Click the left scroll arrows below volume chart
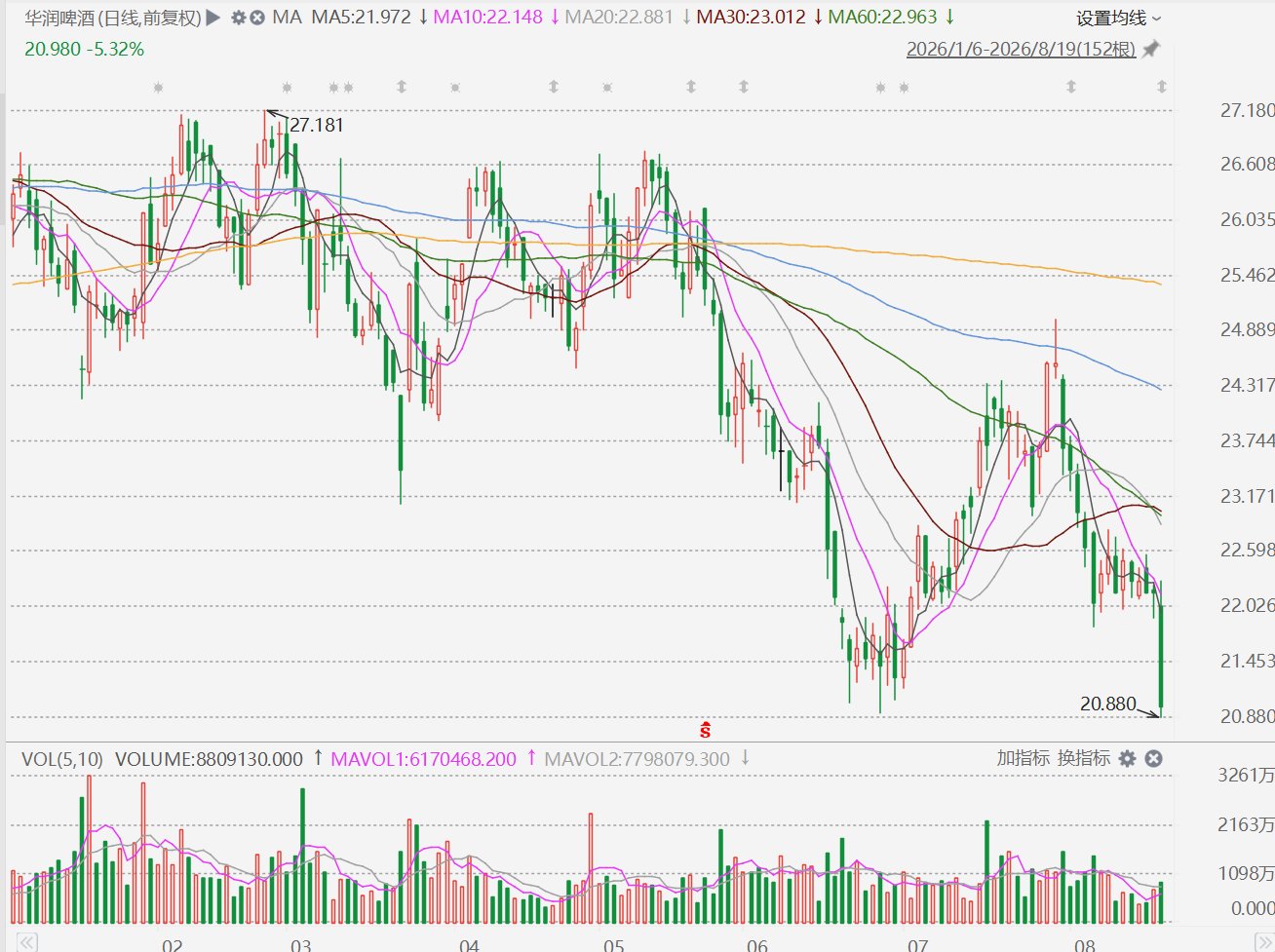Image resolution: width=1275 pixels, height=952 pixels. 26,941
